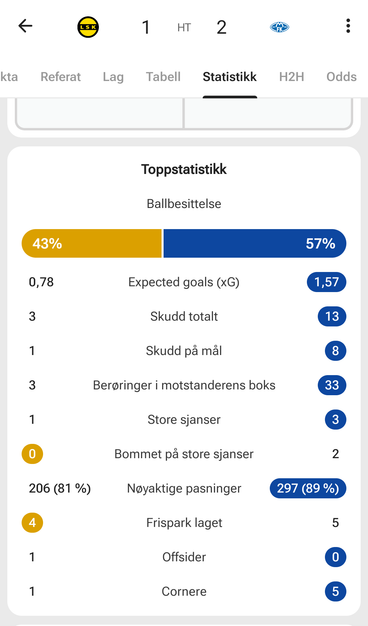Screen dimensions: 368x626
Task: Tap the blue 13 total shots badge
Action: click(332, 317)
